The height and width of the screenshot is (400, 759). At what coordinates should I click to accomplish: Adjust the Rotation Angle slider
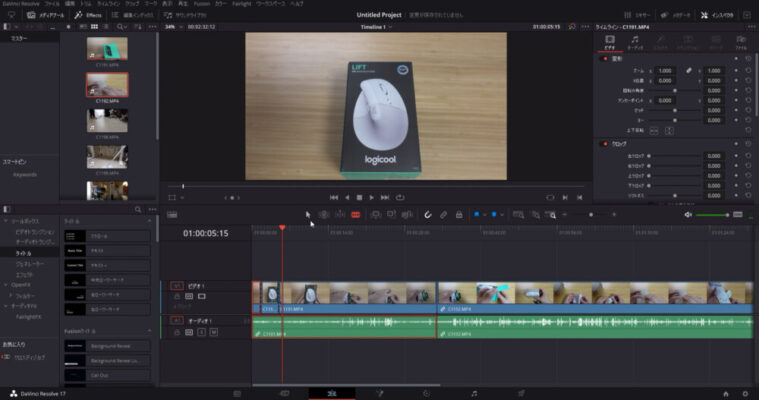675,91
